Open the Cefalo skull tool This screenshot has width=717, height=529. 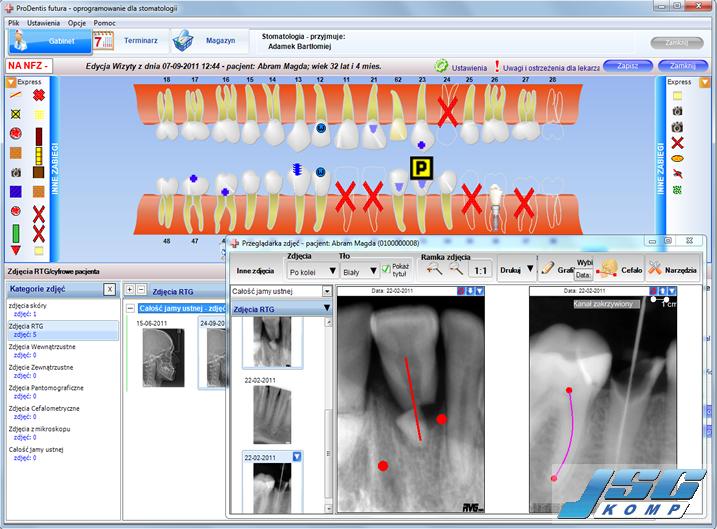(621, 270)
